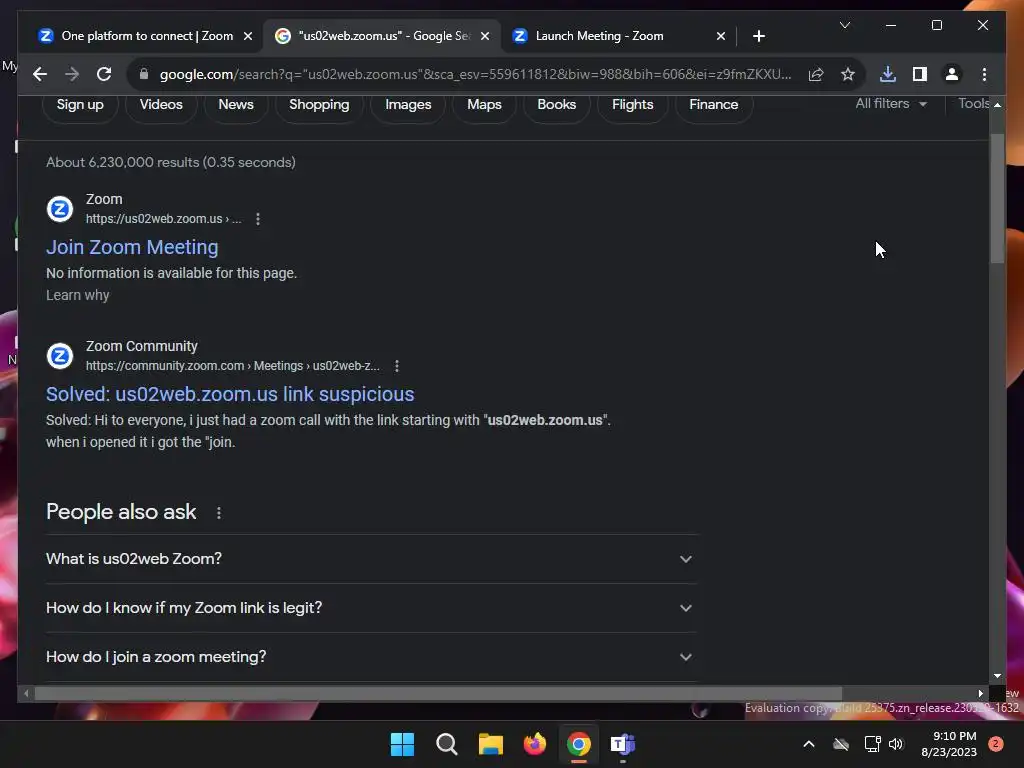Open the Tools option

pos(973,103)
